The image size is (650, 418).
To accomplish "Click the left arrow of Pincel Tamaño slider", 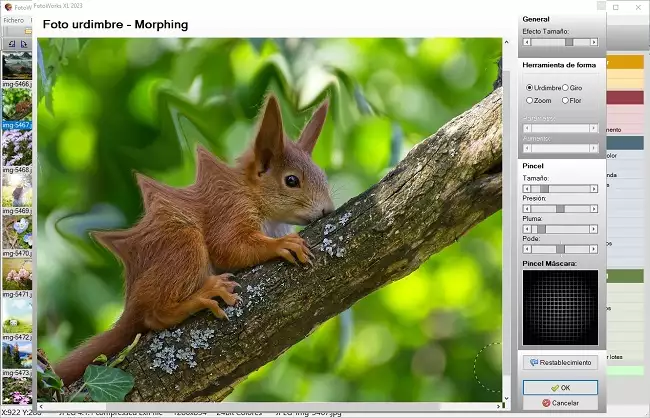I will 527,188.
